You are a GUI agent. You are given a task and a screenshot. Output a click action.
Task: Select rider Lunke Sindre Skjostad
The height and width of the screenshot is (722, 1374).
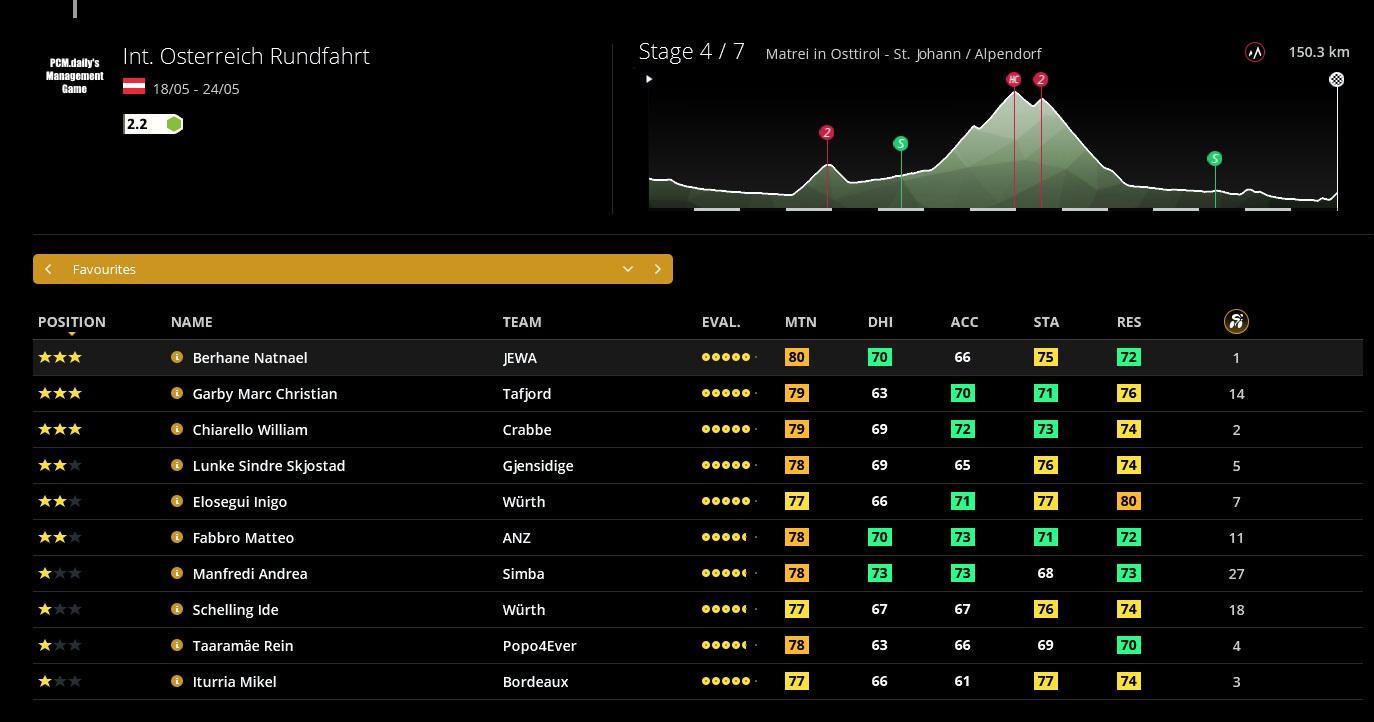pos(268,466)
